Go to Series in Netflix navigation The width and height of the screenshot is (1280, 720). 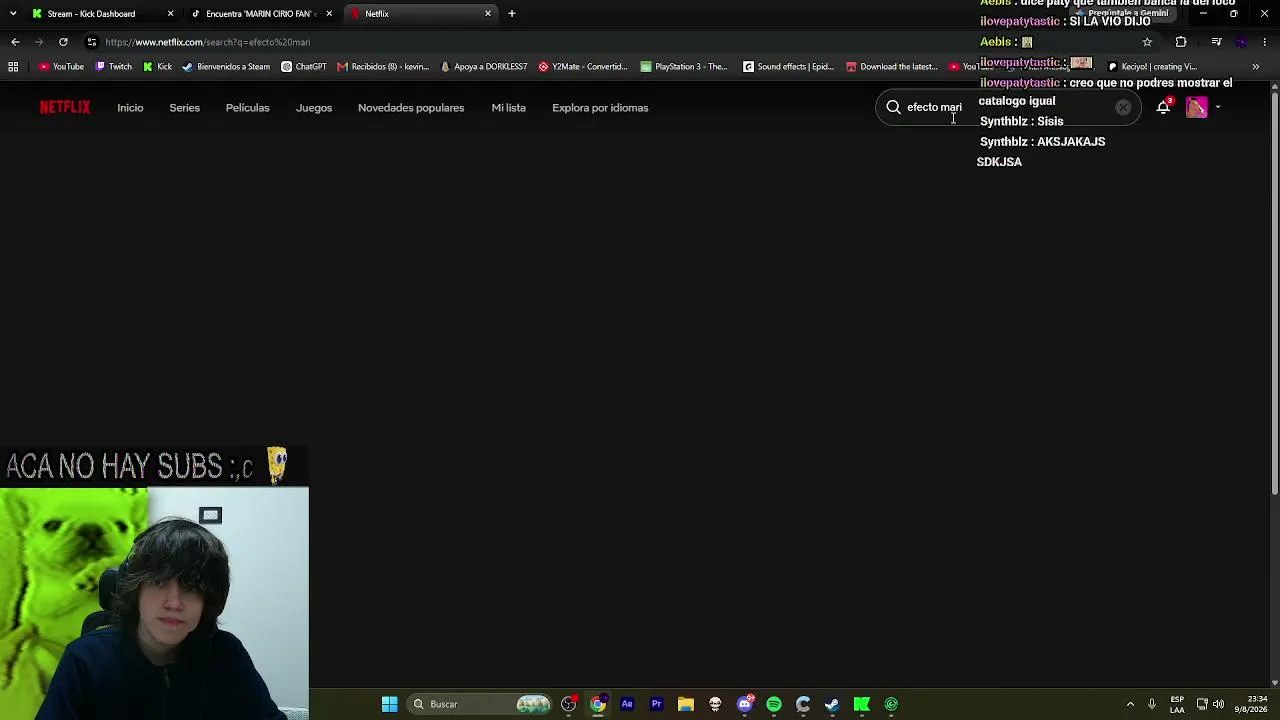coord(185,108)
